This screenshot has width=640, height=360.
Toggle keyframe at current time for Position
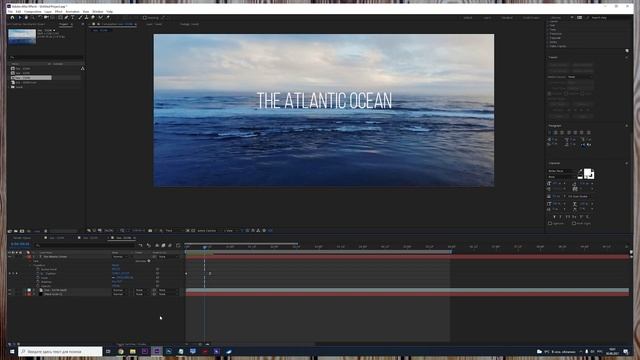point(13,273)
